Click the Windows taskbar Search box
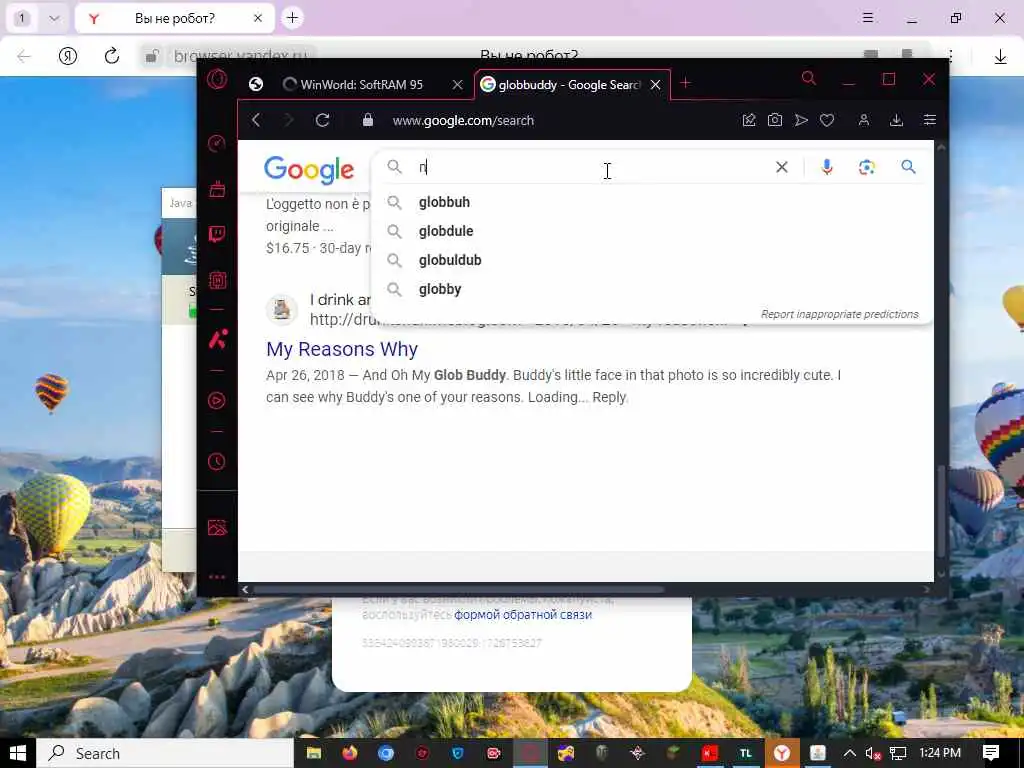The height and width of the screenshot is (768, 1024). point(165,753)
